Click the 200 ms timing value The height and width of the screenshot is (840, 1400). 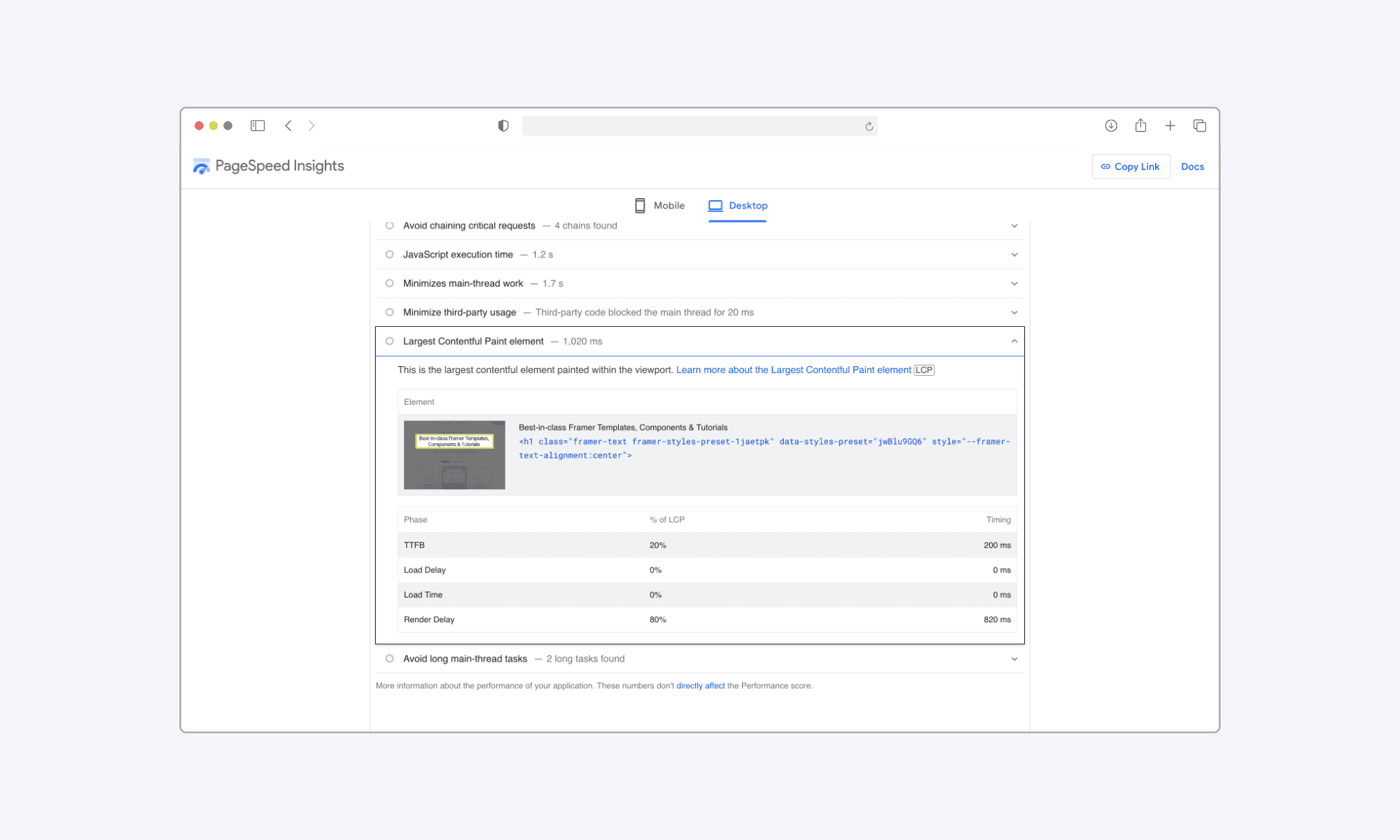pos(997,545)
